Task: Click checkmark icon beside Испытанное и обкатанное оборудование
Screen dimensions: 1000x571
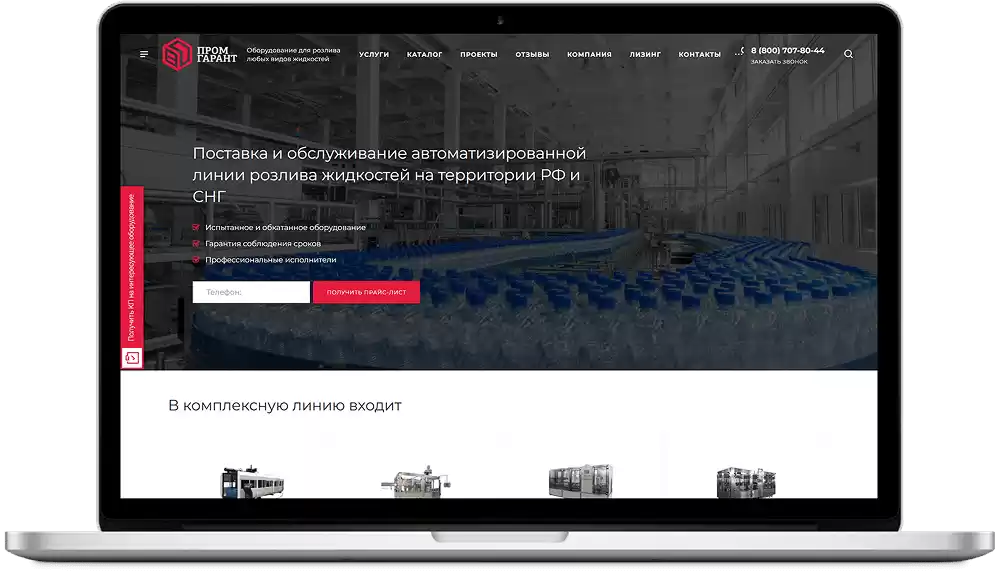Action: click(x=196, y=227)
